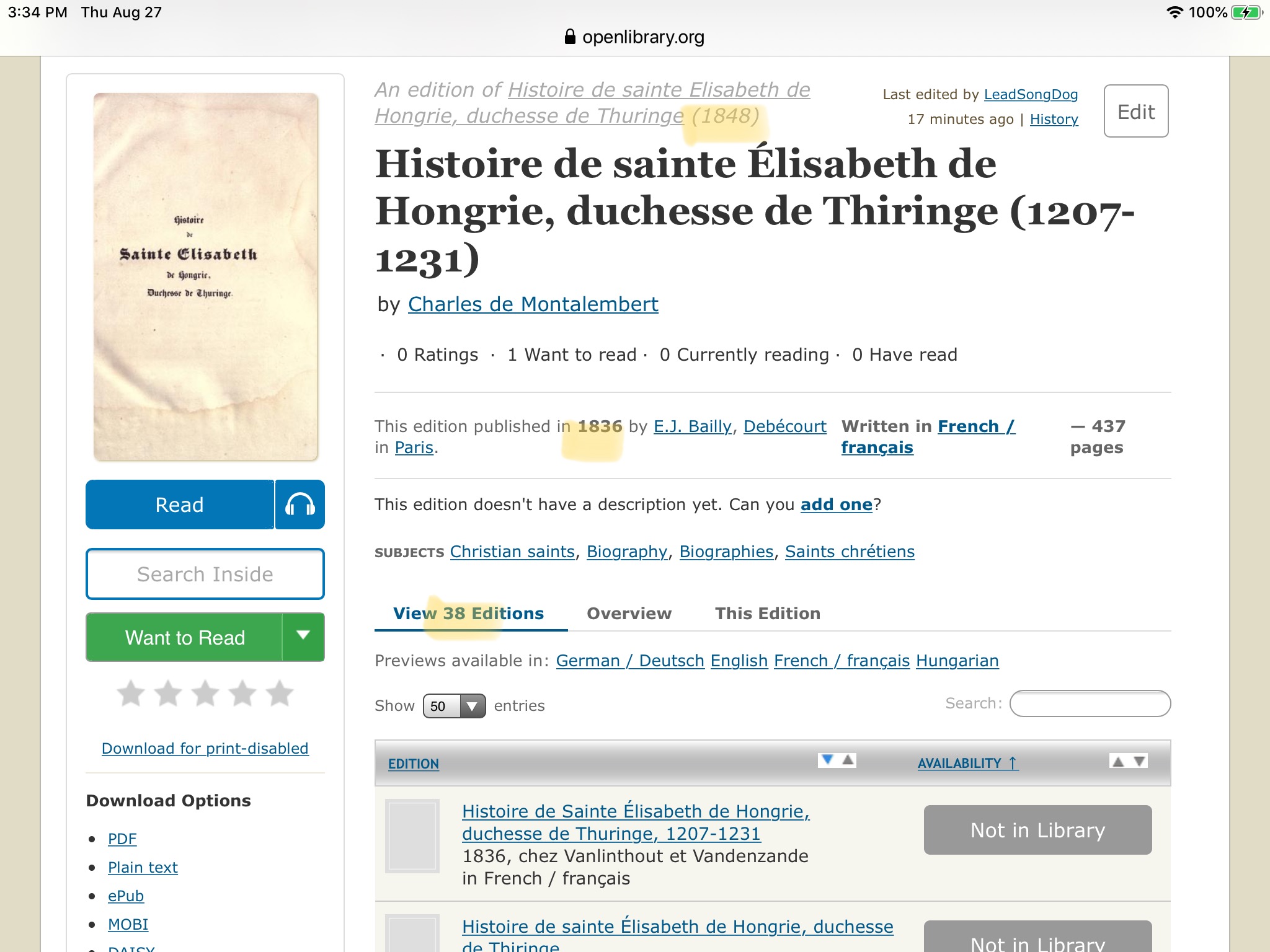Open the Debécourt publisher link

click(x=785, y=426)
